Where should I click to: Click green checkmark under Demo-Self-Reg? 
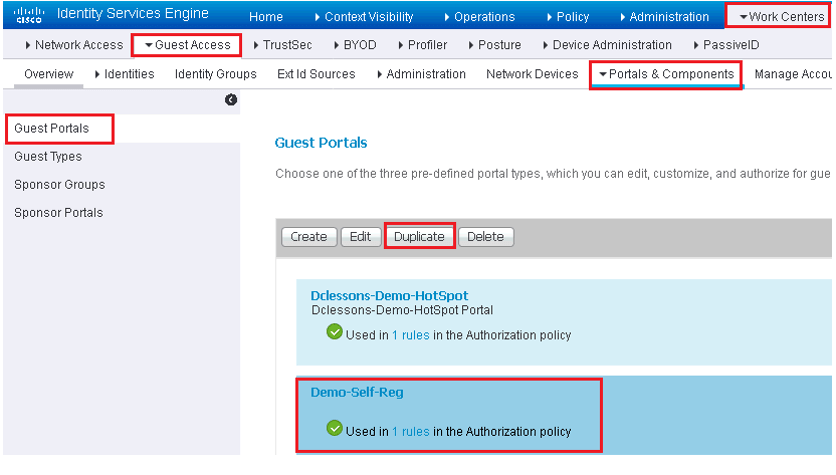tap(334, 428)
